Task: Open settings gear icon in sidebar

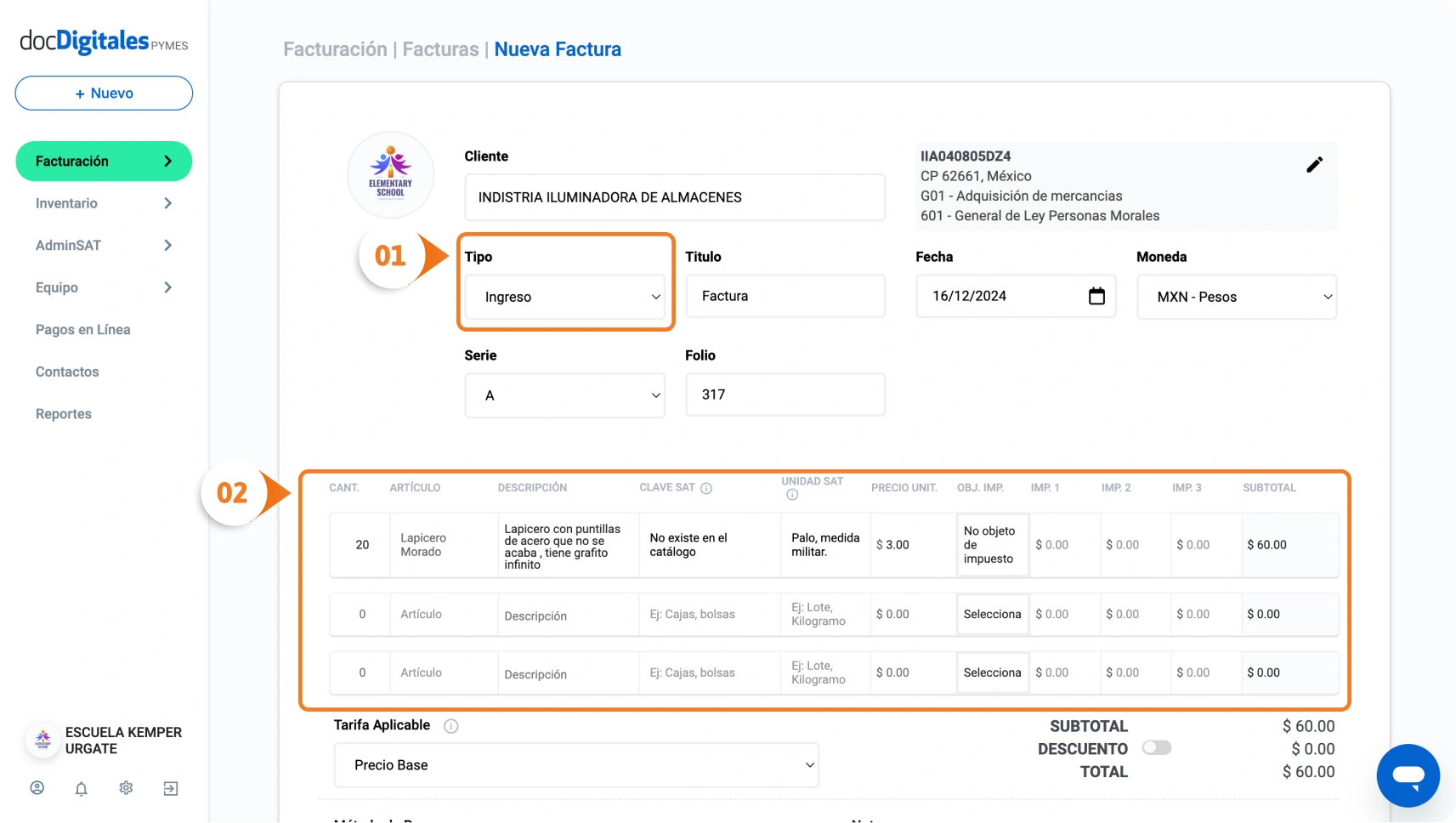Action: (126, 788)
